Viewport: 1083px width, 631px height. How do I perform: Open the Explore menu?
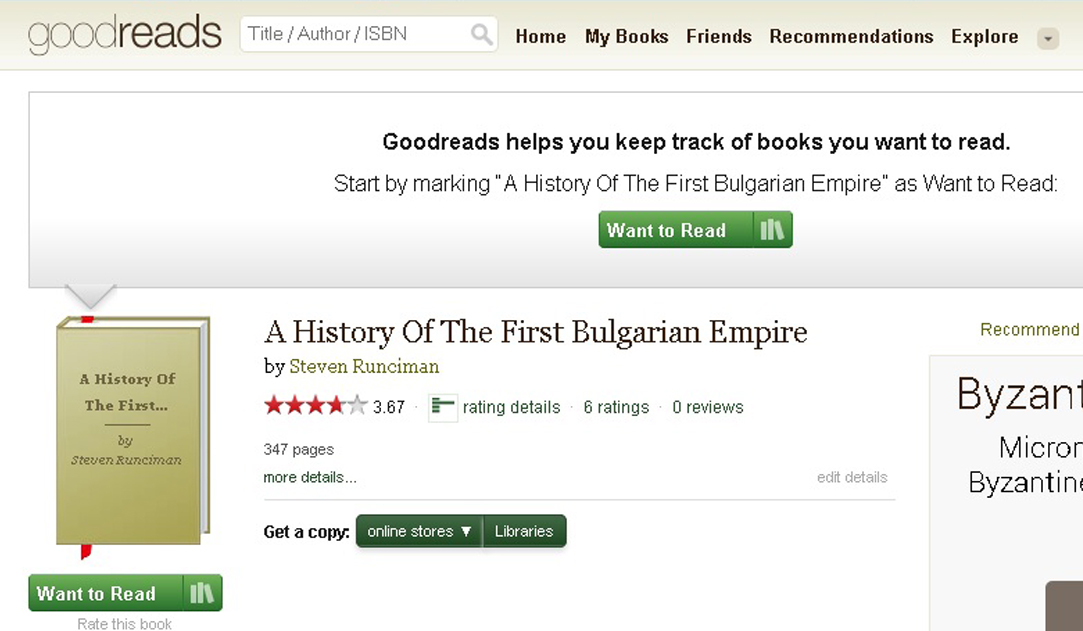[x=985, y=37]
